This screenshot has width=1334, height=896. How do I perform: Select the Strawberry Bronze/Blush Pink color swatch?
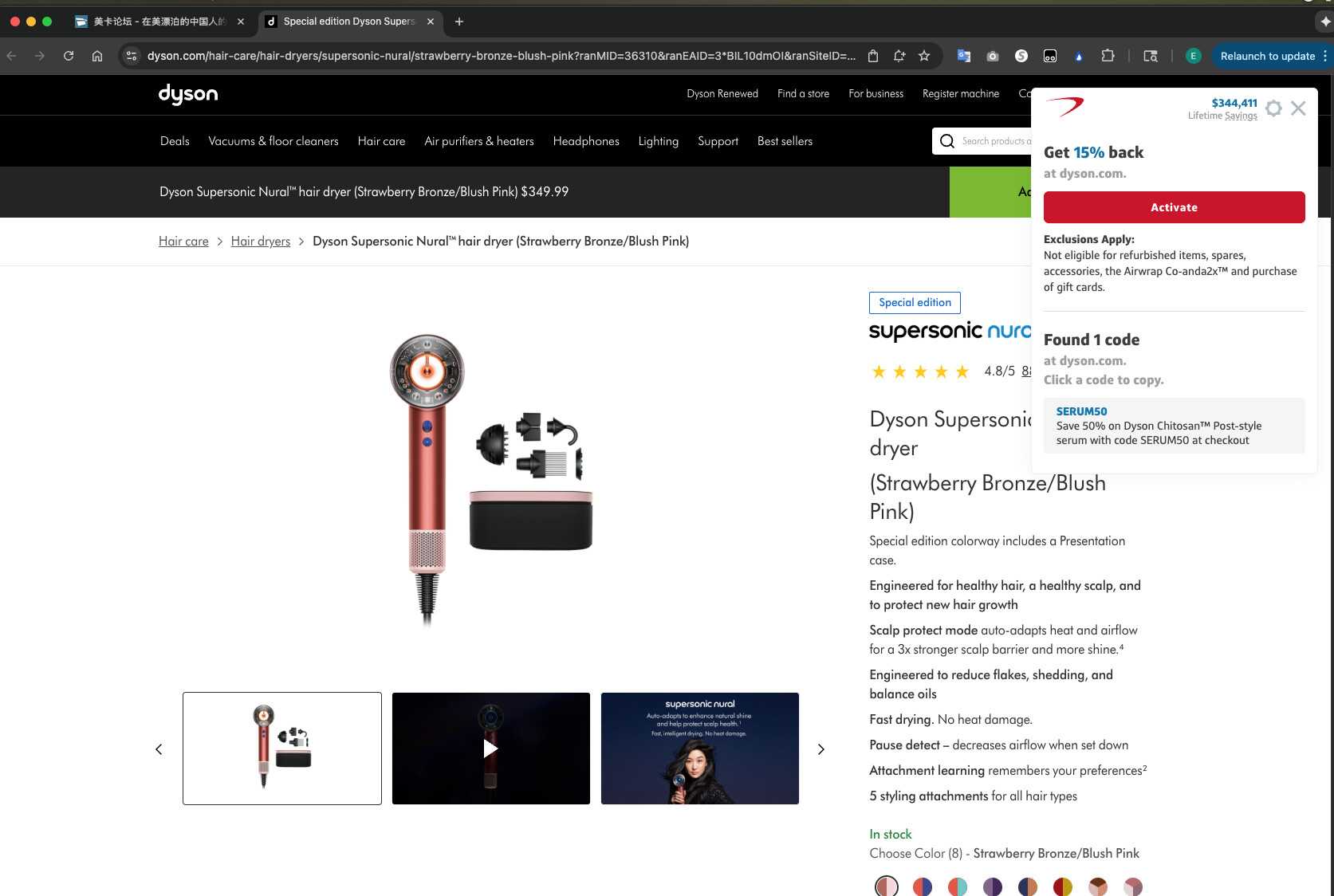click(x=887, y=886)
